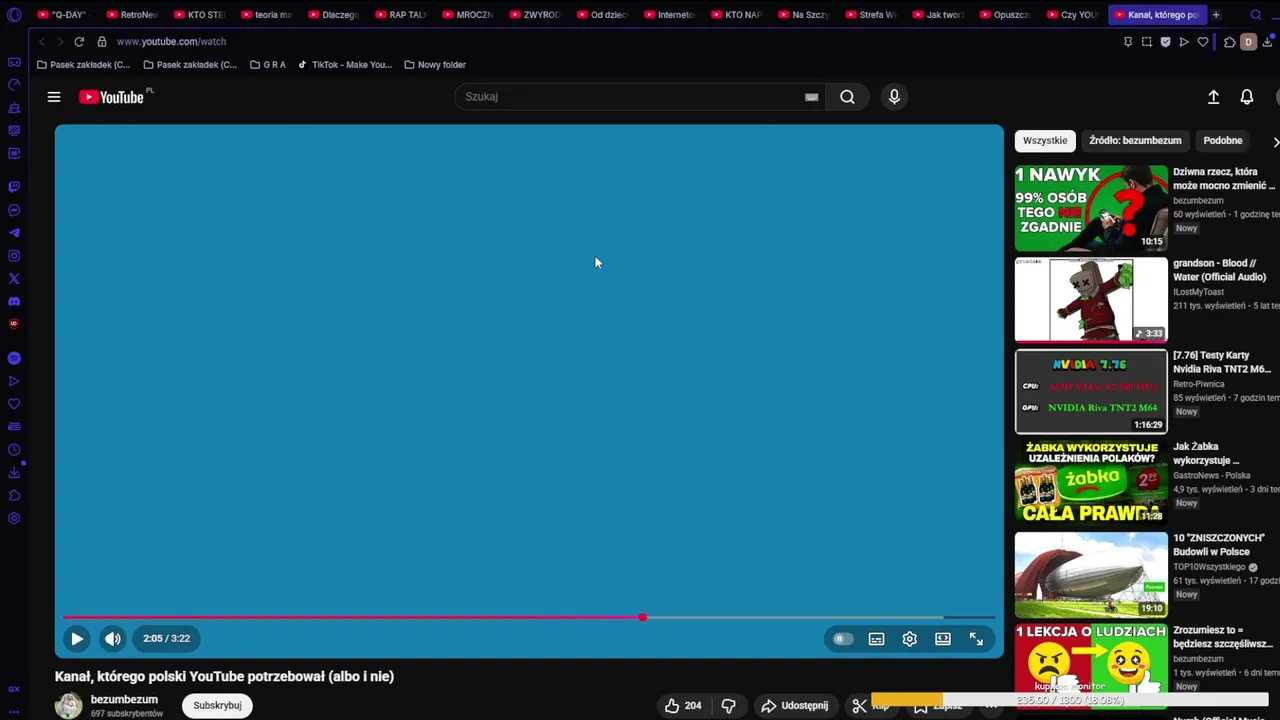Go to the YouTube home logo
Image resolution: width=1280 pixels, height=720 pixels.
point(112,97)
